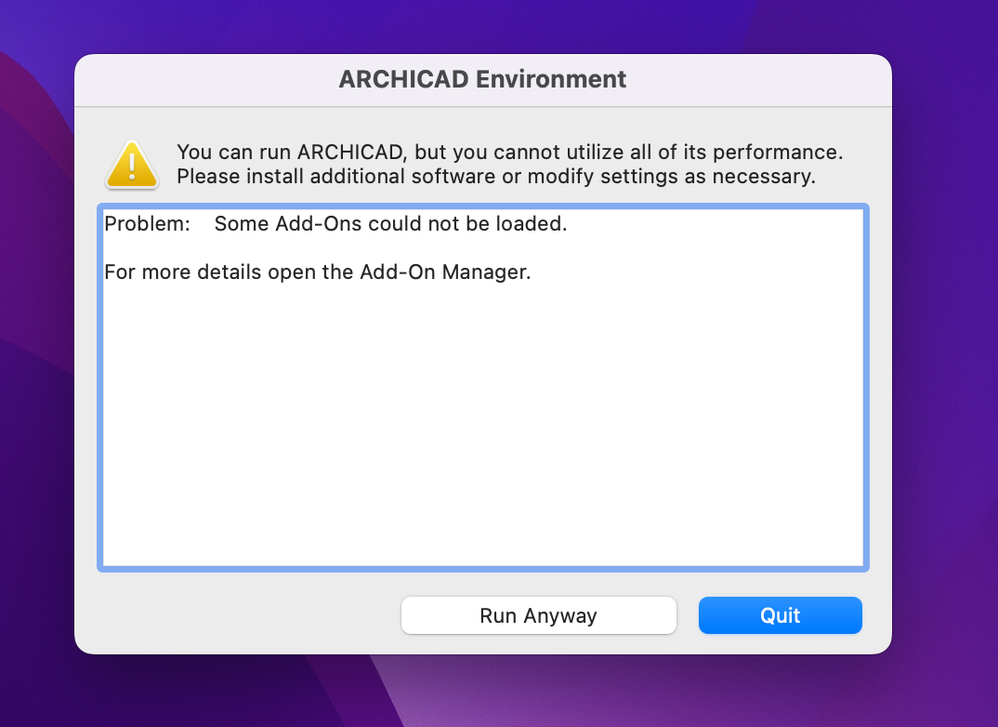Image resolution: width=998 pixels, height=727 pixels.
Task: Click the empty gray area left of Run Anyway
Action: pyautogui.click(x=240, y=615)
